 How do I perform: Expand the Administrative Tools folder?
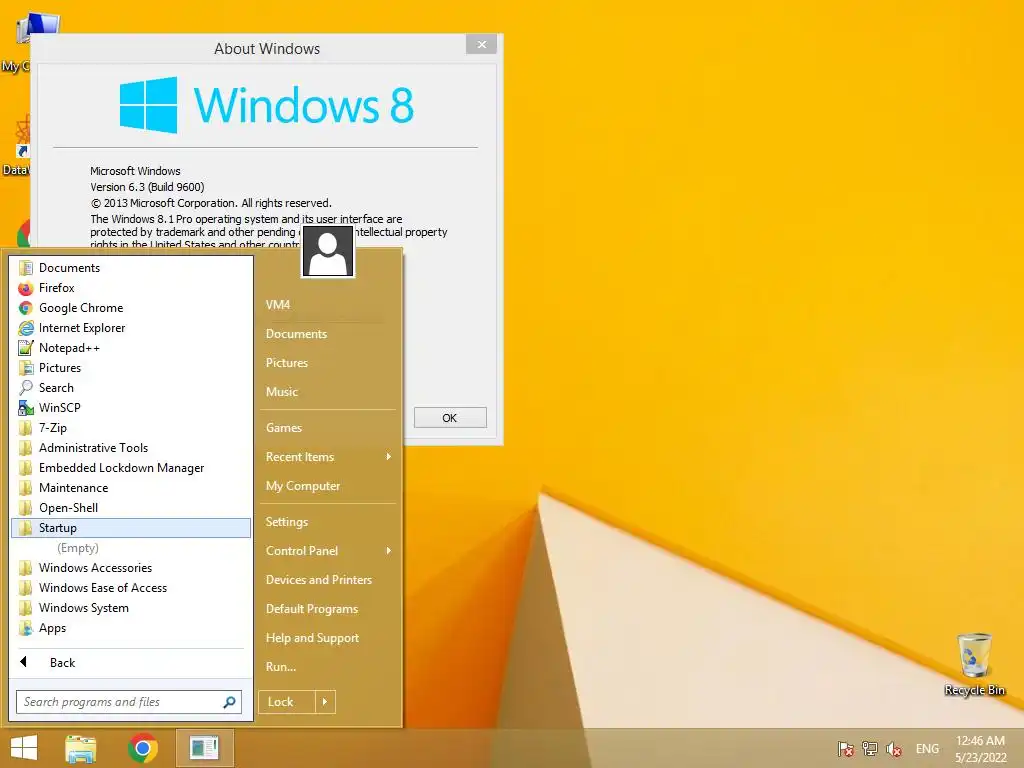coord(131,448)
